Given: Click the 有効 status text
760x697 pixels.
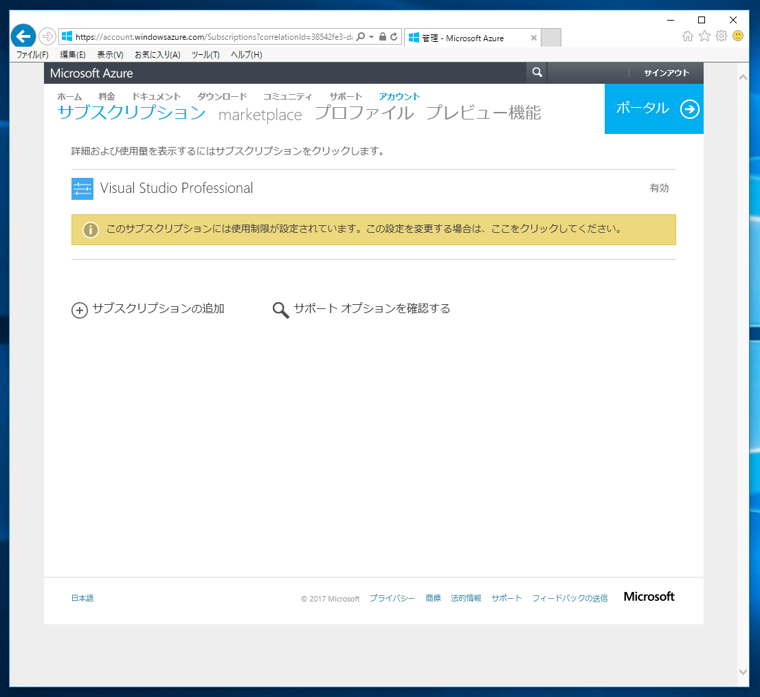Looking at the screenshot, I should point(659,188).
